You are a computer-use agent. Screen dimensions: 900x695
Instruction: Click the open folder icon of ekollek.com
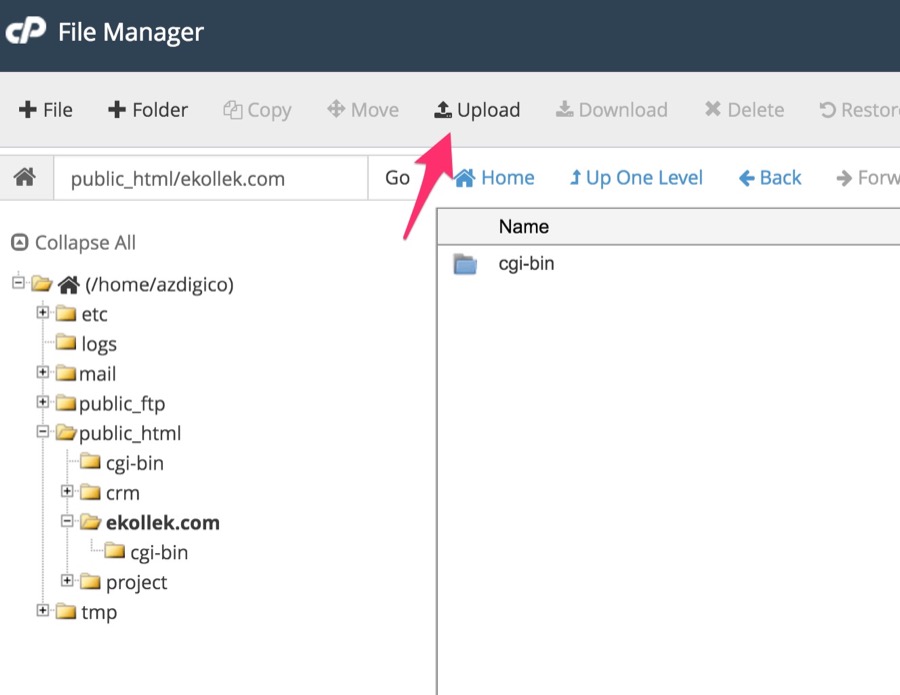pyautogui.click(x=90, y=521)
